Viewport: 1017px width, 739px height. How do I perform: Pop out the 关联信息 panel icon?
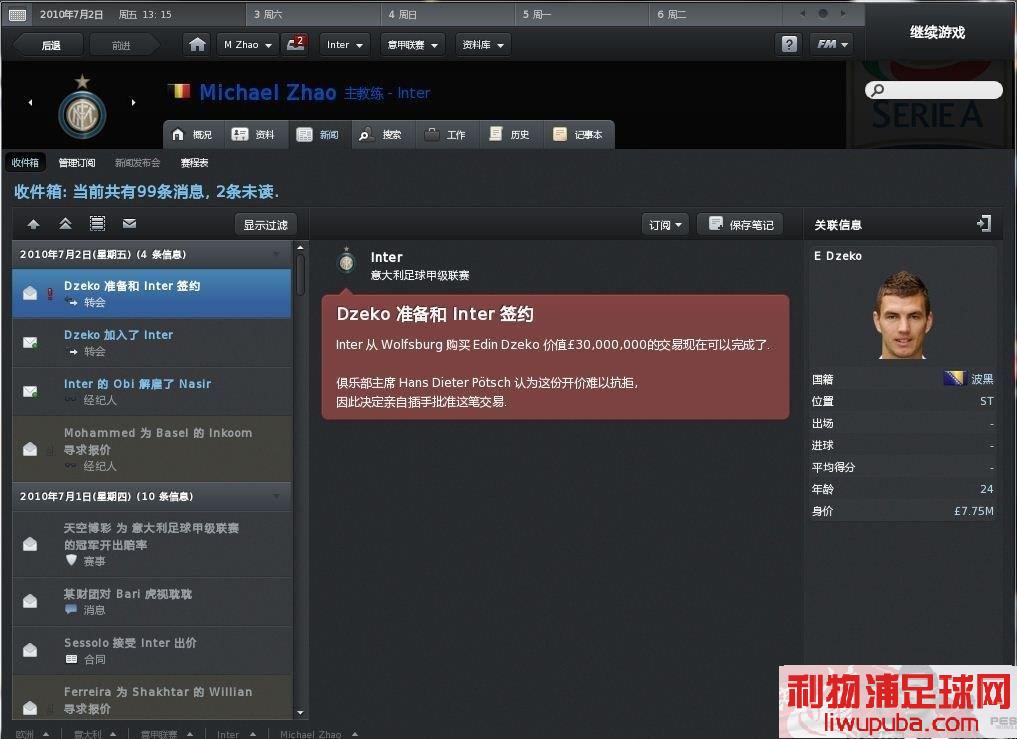984,224
